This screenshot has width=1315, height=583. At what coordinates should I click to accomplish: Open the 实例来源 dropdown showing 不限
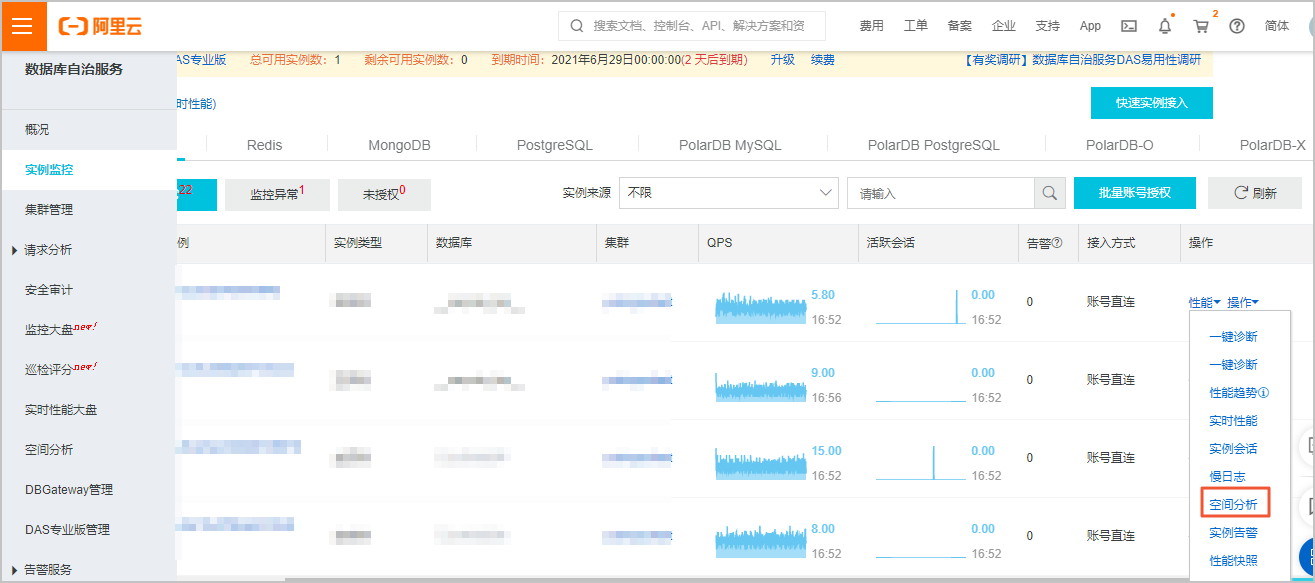click(729, 193)
